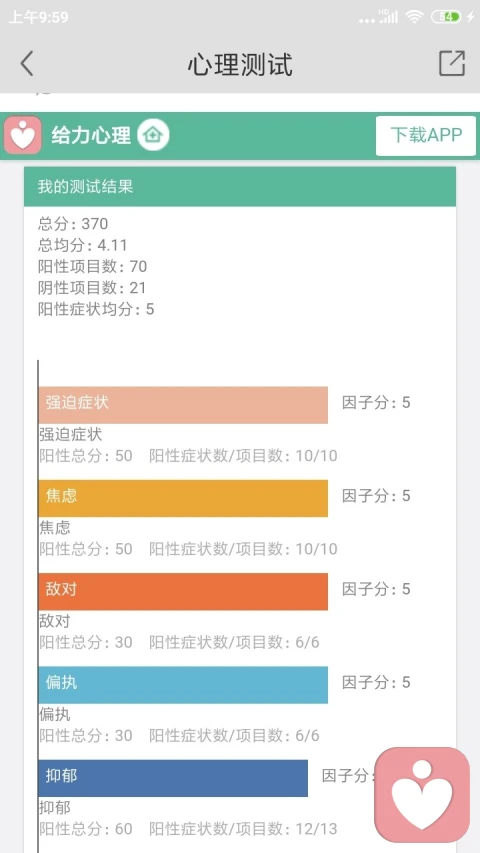This screenshot has height=853, width=480.
Task: Tap the back arrow icon
Action: coord(27,64)
